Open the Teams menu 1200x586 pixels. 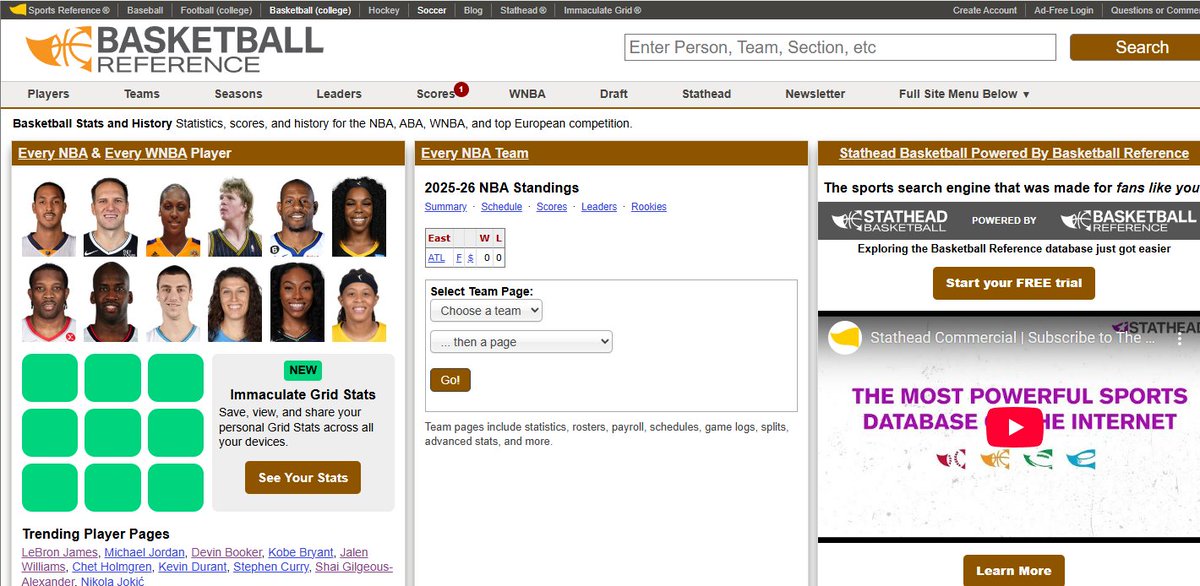pyautogui.click(x=142, y=94)
